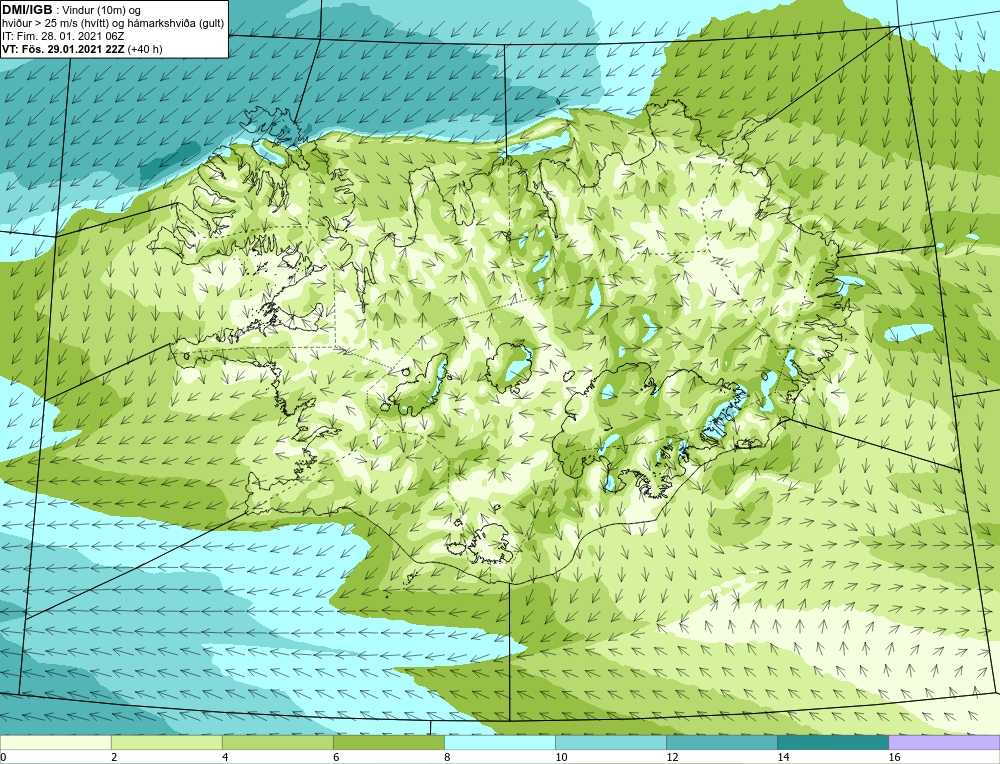1000x764 pixels.
Task: Click the legend label '16'
Action: (894, 757)
